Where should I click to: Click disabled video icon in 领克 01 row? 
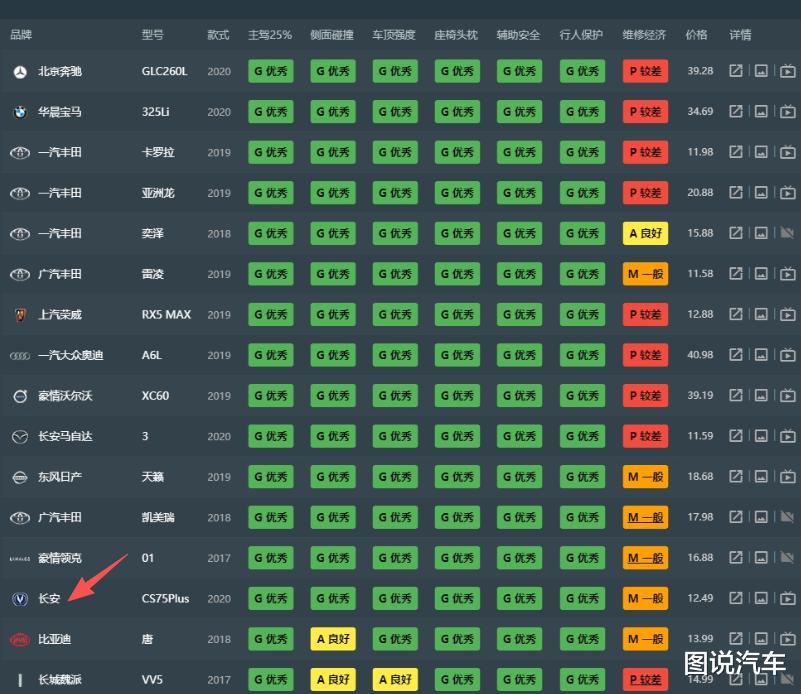(788, 557)
